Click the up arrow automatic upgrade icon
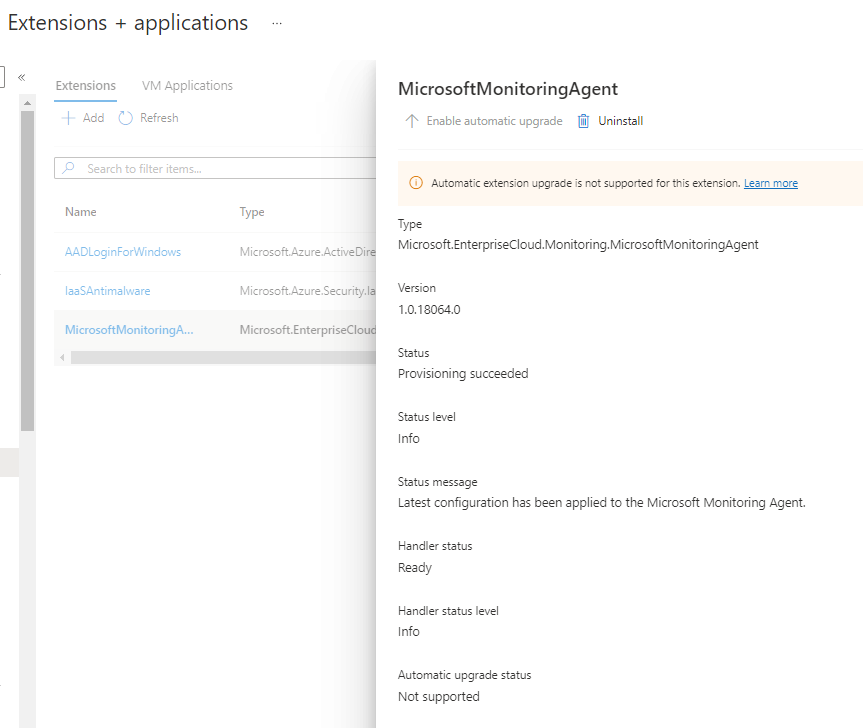863x728 pixels. (x=411, y=121)
